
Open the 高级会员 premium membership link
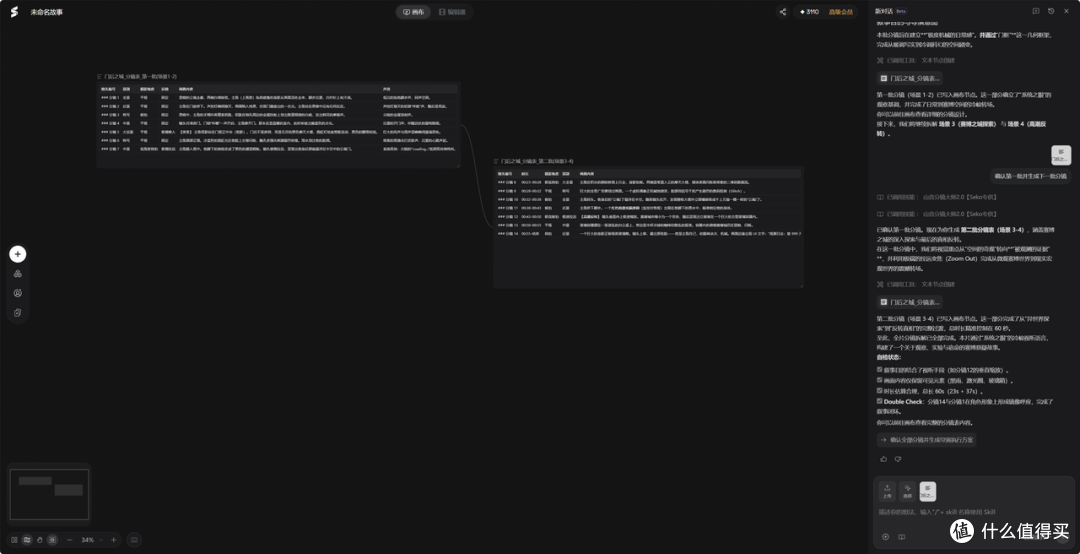coord(840,12)
